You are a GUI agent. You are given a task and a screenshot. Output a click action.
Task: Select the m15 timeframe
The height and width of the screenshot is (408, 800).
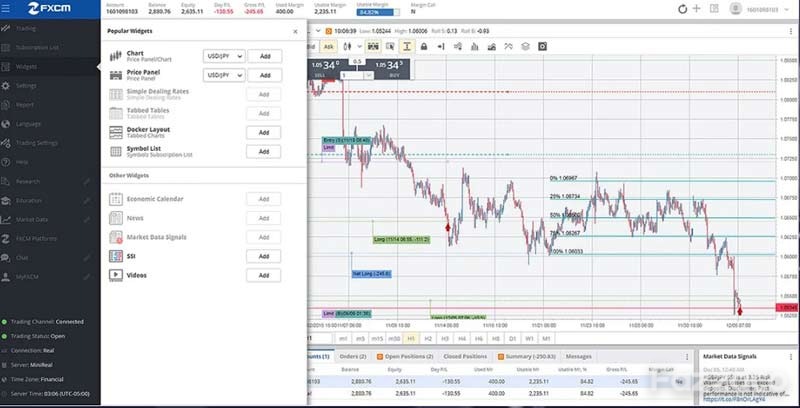pos(377,339)
